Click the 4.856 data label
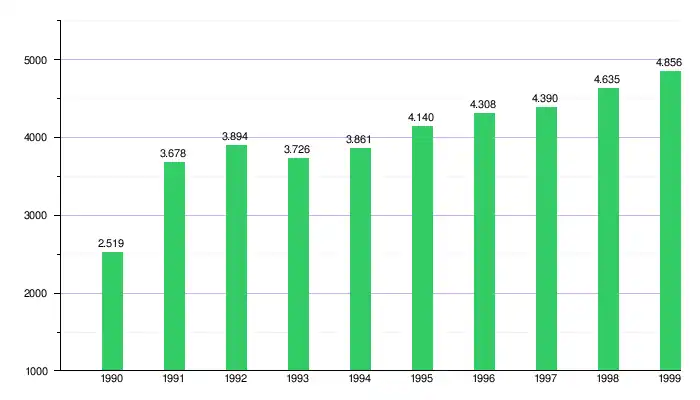This screenshot has height=400, width=700. pos(669,62)
